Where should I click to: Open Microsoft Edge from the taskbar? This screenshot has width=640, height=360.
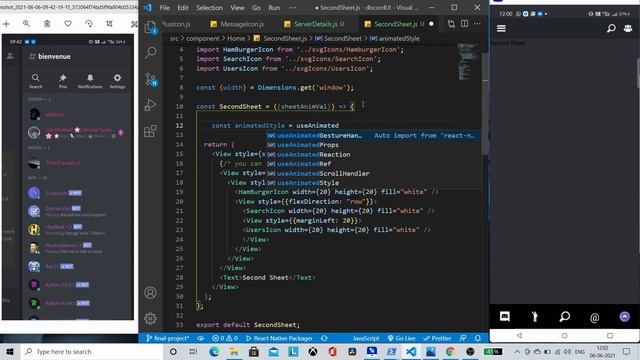214,351
